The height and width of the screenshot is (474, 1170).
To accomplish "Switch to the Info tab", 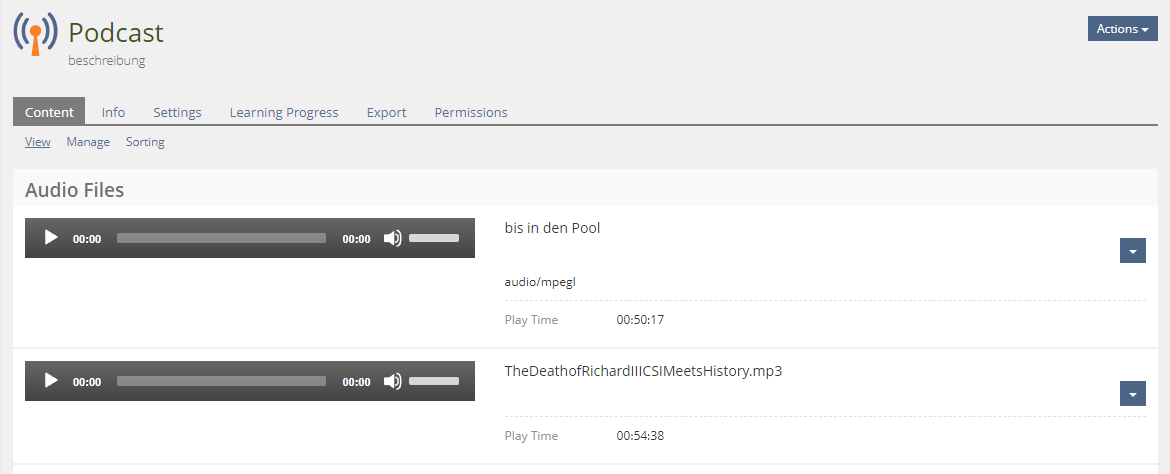I will 113,112.
